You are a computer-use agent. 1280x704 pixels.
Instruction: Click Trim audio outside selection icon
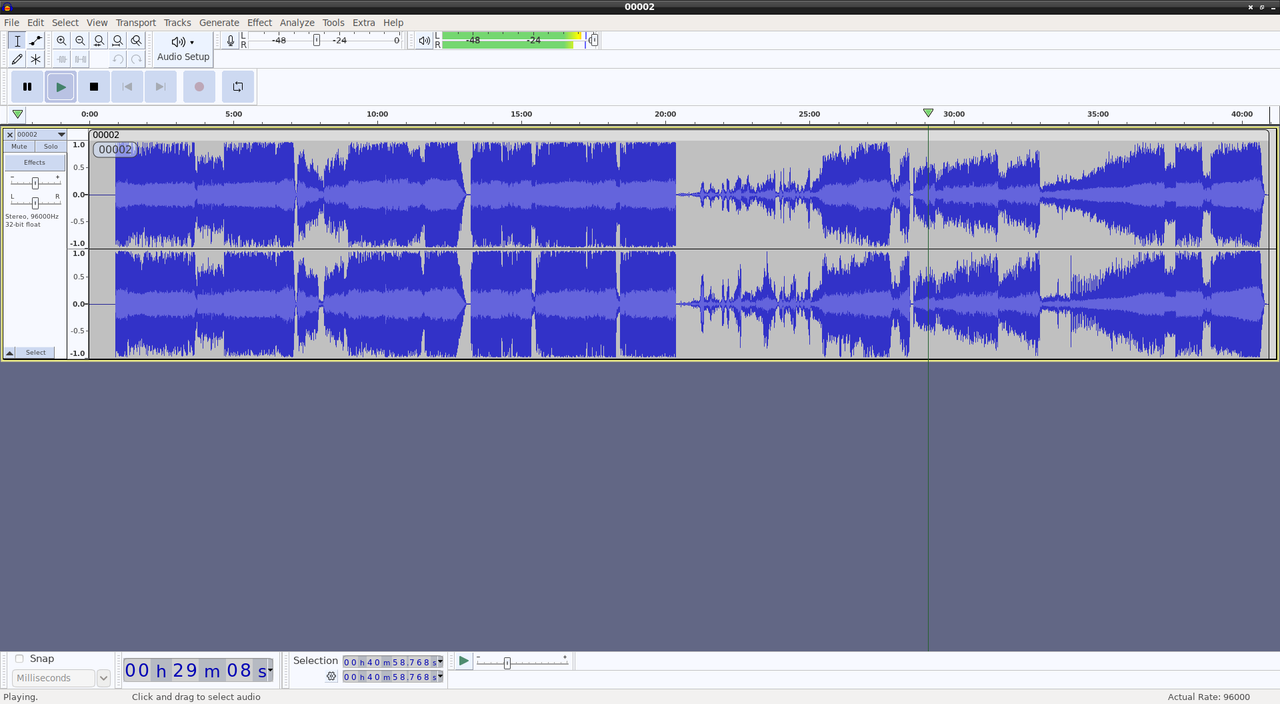click(62, 60)
